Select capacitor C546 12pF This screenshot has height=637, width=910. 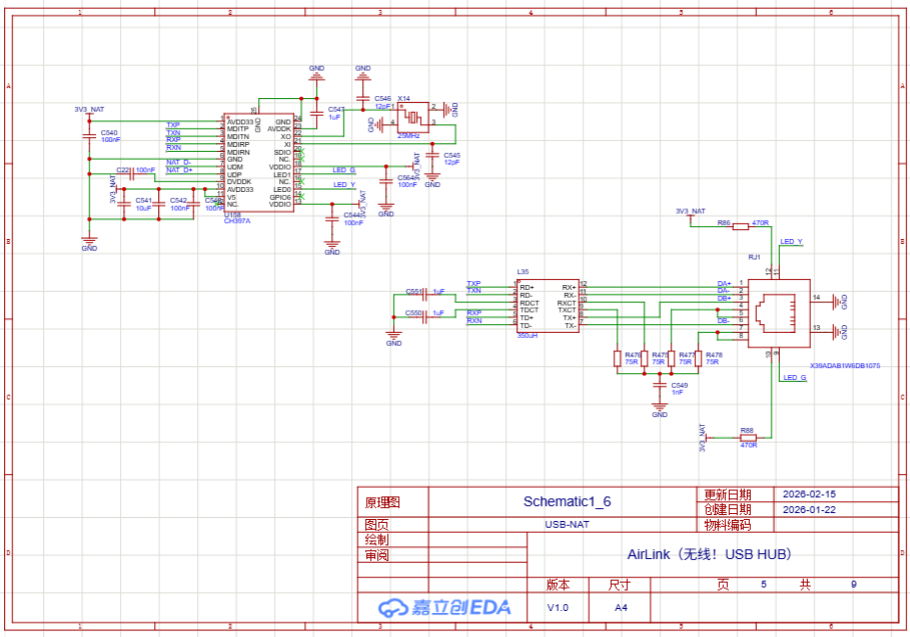(x=363, y=99)
